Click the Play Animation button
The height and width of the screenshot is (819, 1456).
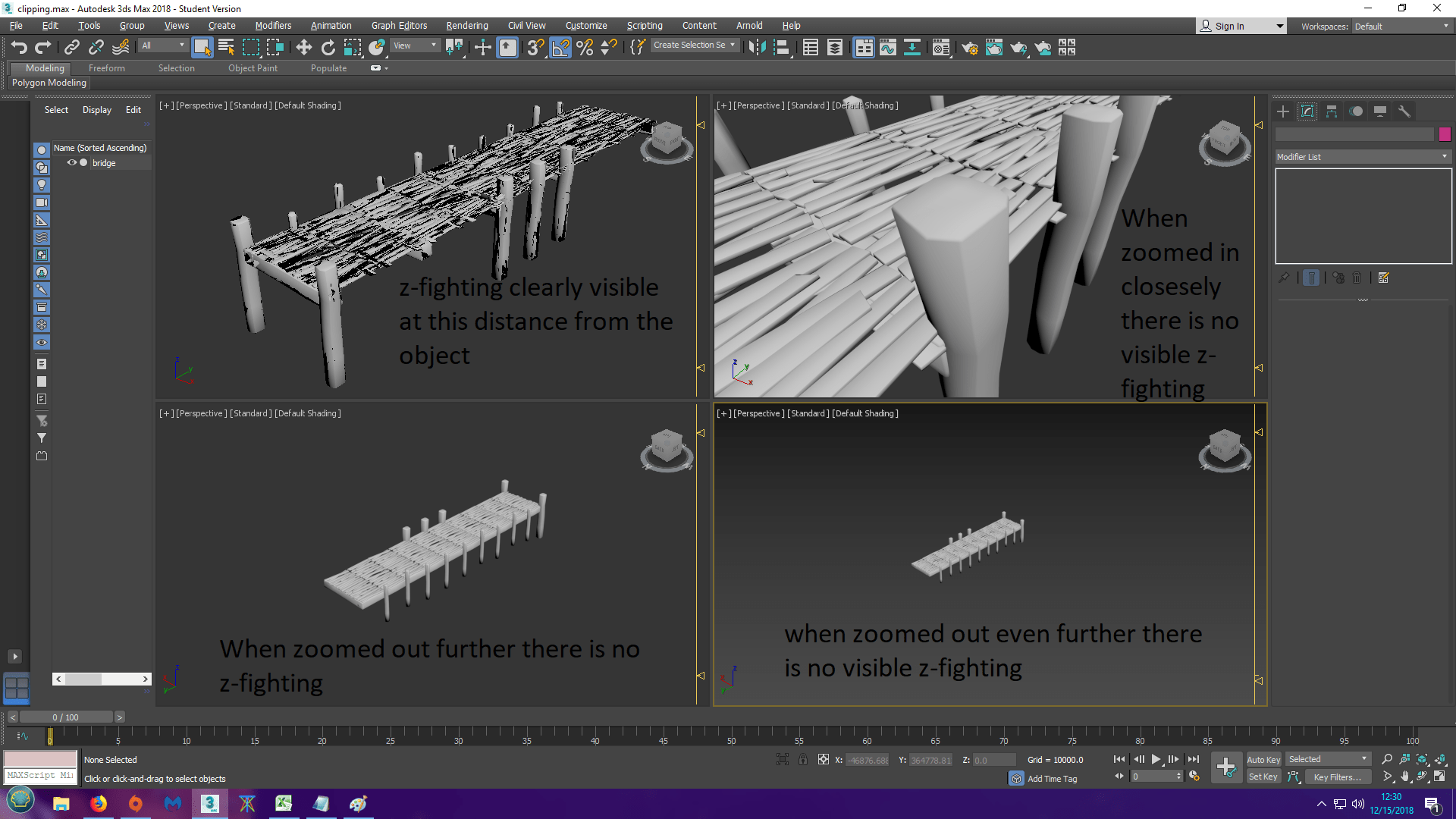tap(1156, 759)
